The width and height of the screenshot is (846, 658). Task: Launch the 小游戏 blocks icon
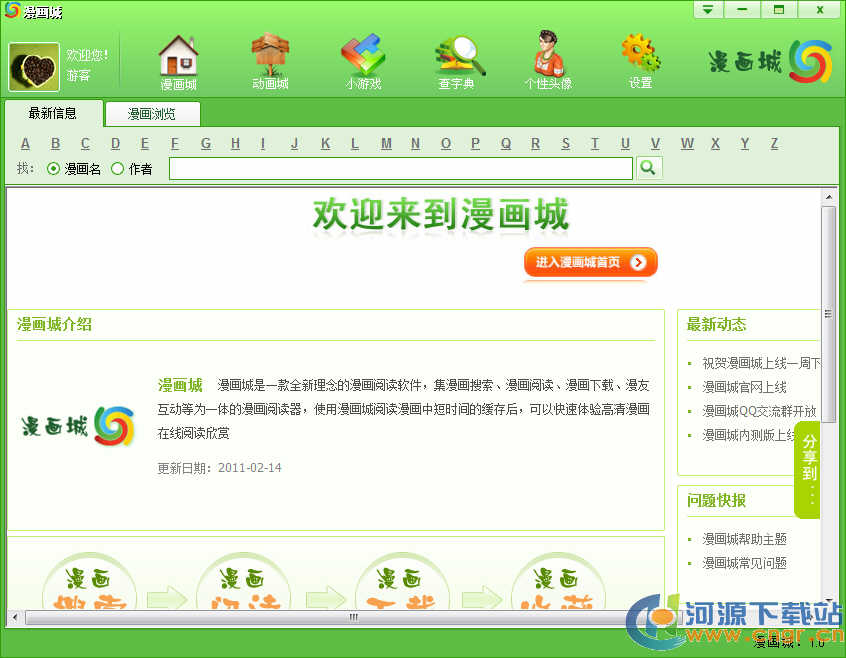click(364, 61)
